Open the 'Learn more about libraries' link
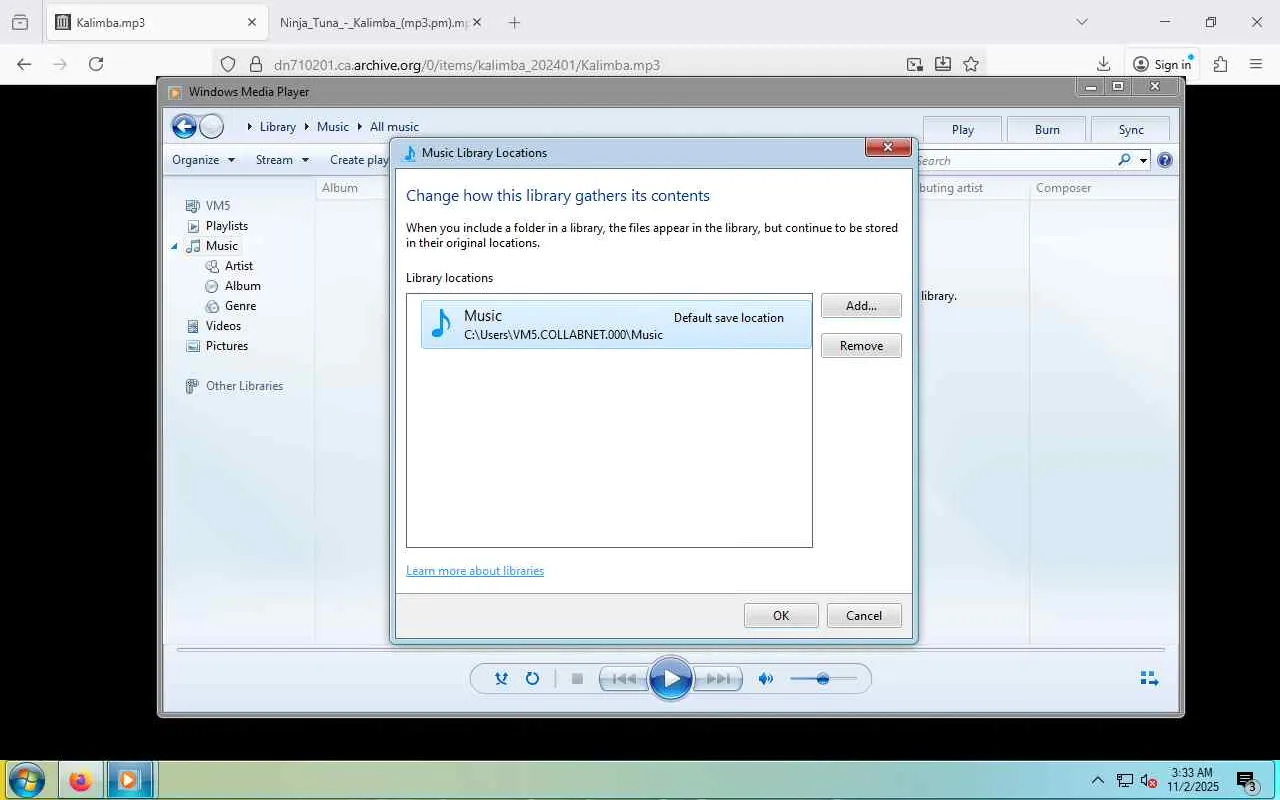The width and height of the screenshot is (1280, 800). 475,570
